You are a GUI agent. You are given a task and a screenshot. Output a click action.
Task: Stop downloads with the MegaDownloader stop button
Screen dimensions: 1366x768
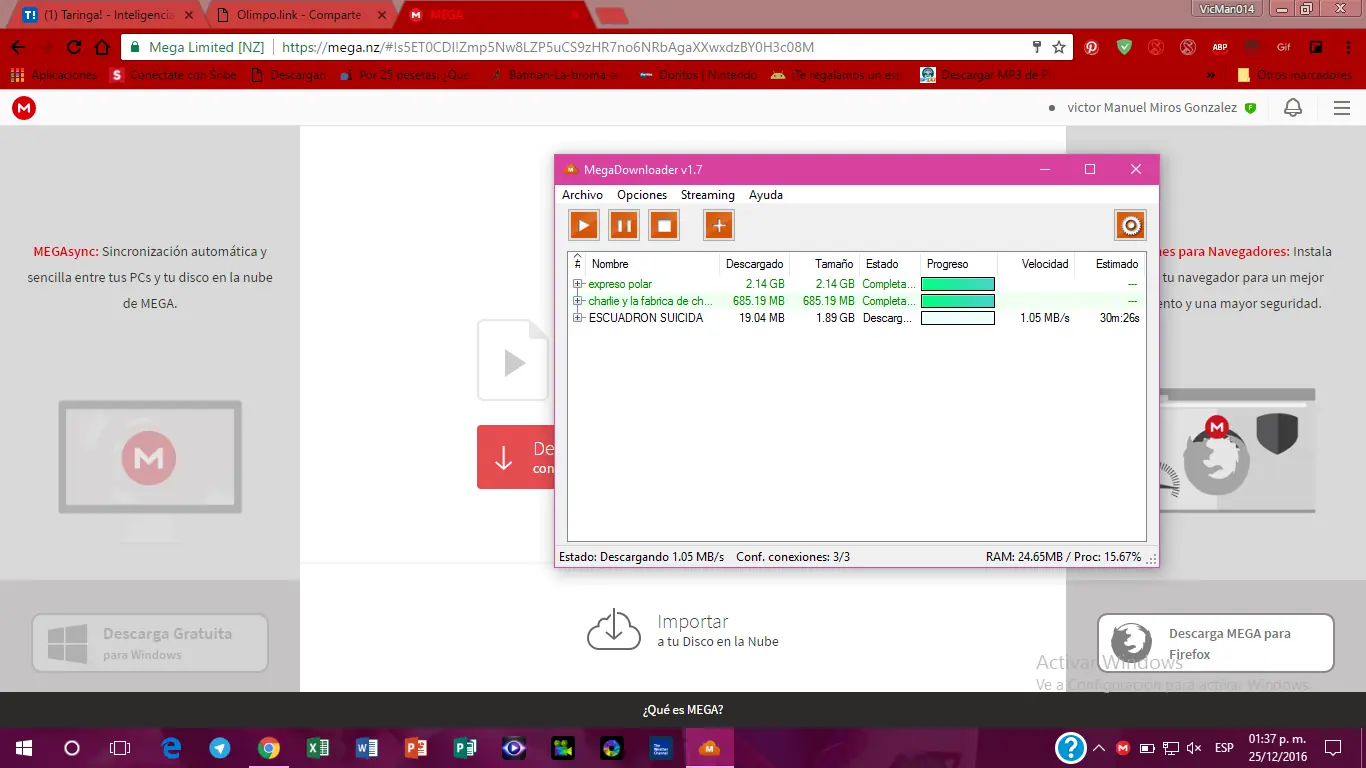[664, 225]
